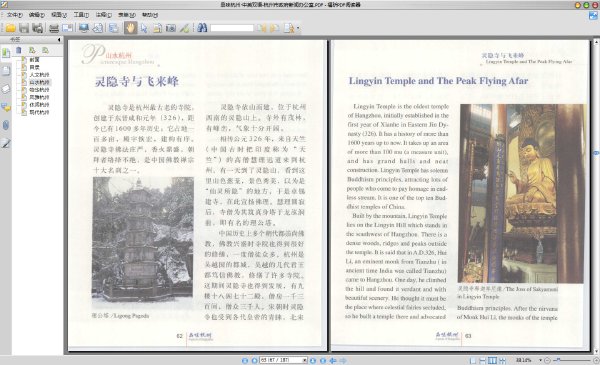Click the binoculars Find icon
The width and height of the screenshot is (600, 365).
pos(202,28)
